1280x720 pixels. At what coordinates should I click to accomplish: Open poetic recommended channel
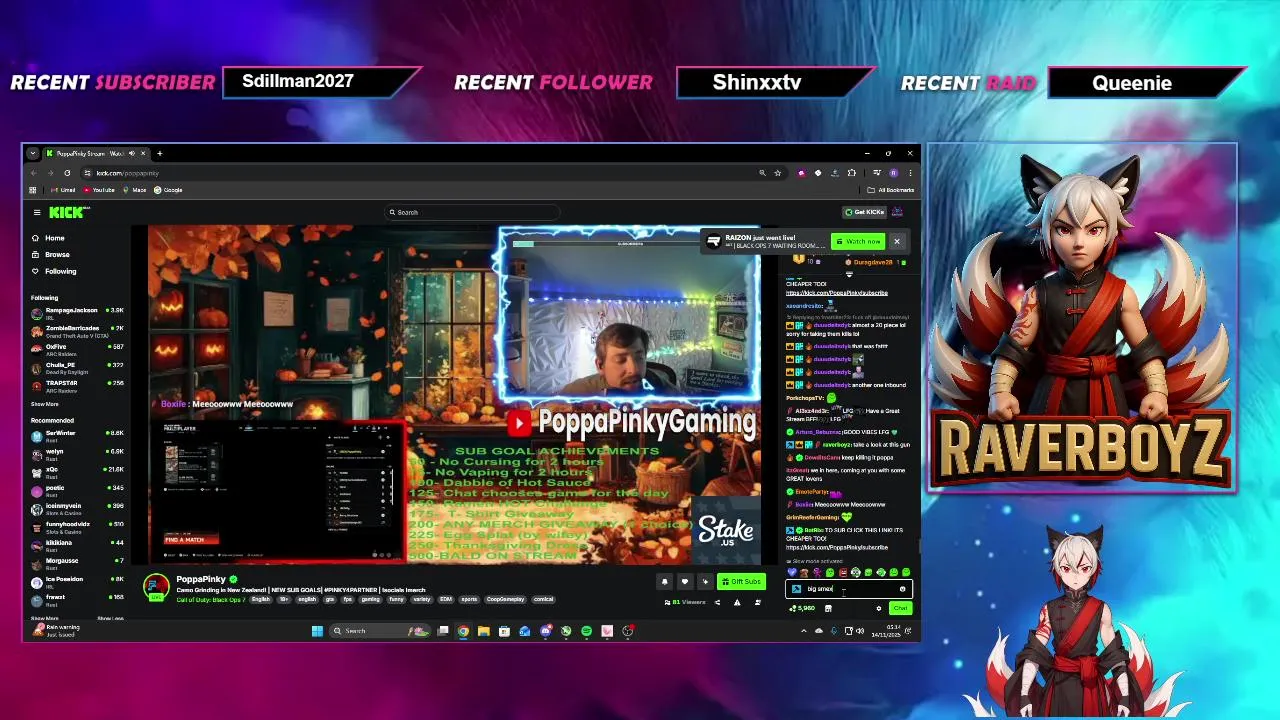[77, 490]
